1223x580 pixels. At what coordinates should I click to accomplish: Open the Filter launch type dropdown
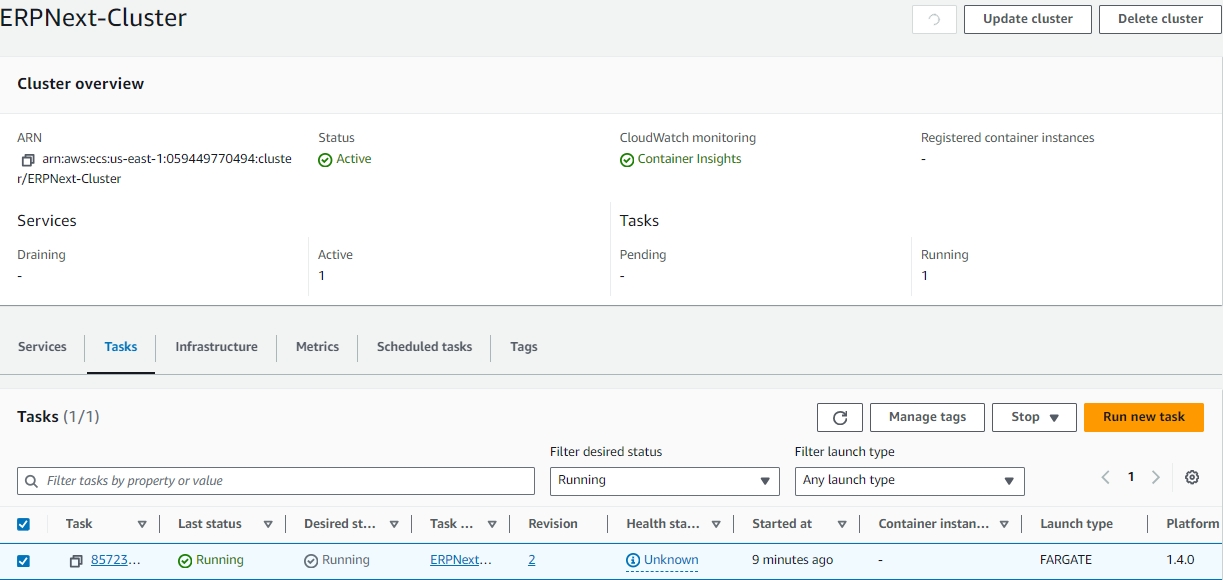910,481
